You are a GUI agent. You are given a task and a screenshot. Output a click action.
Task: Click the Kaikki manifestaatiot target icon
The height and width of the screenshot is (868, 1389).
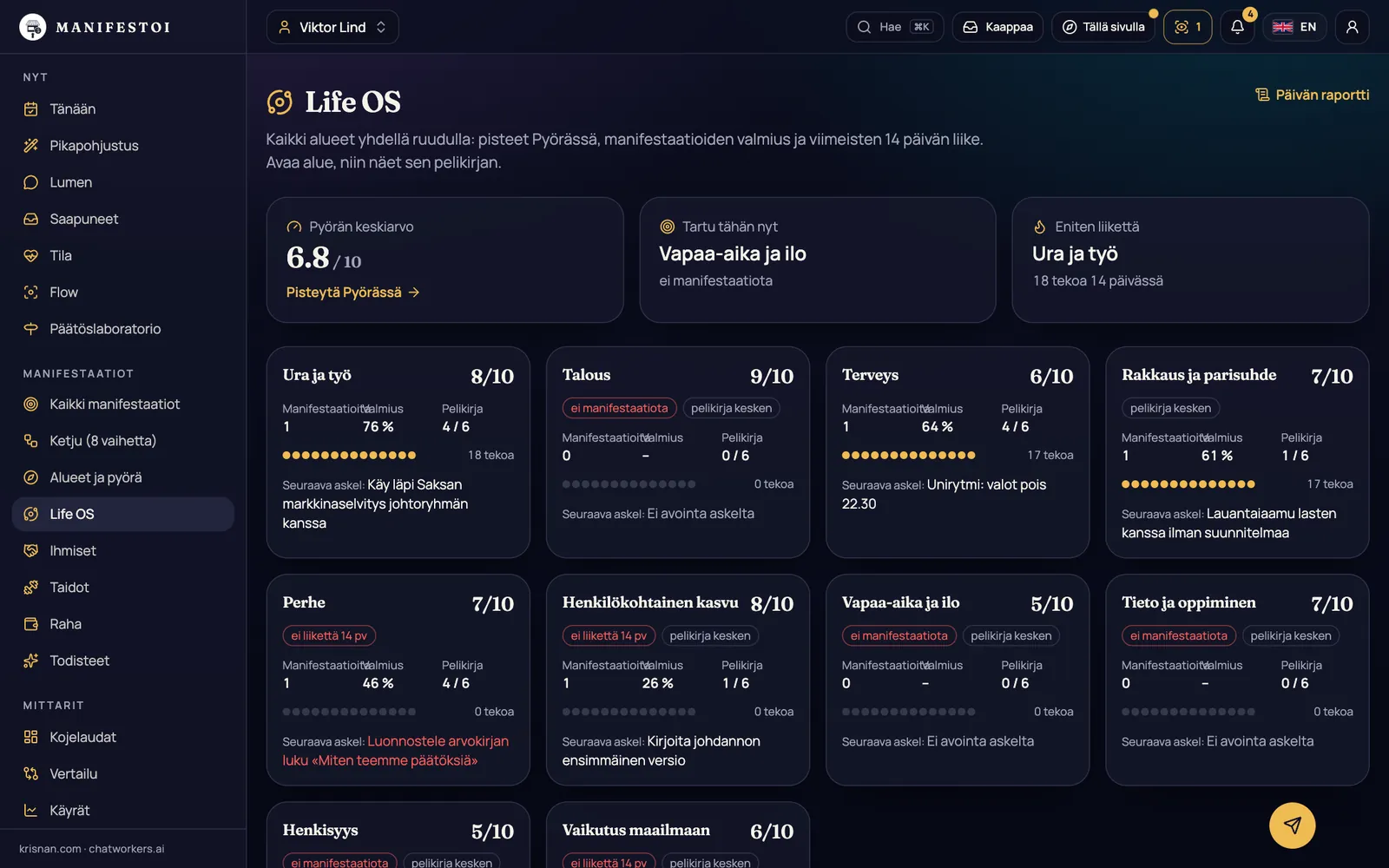(x=31, y=404)
